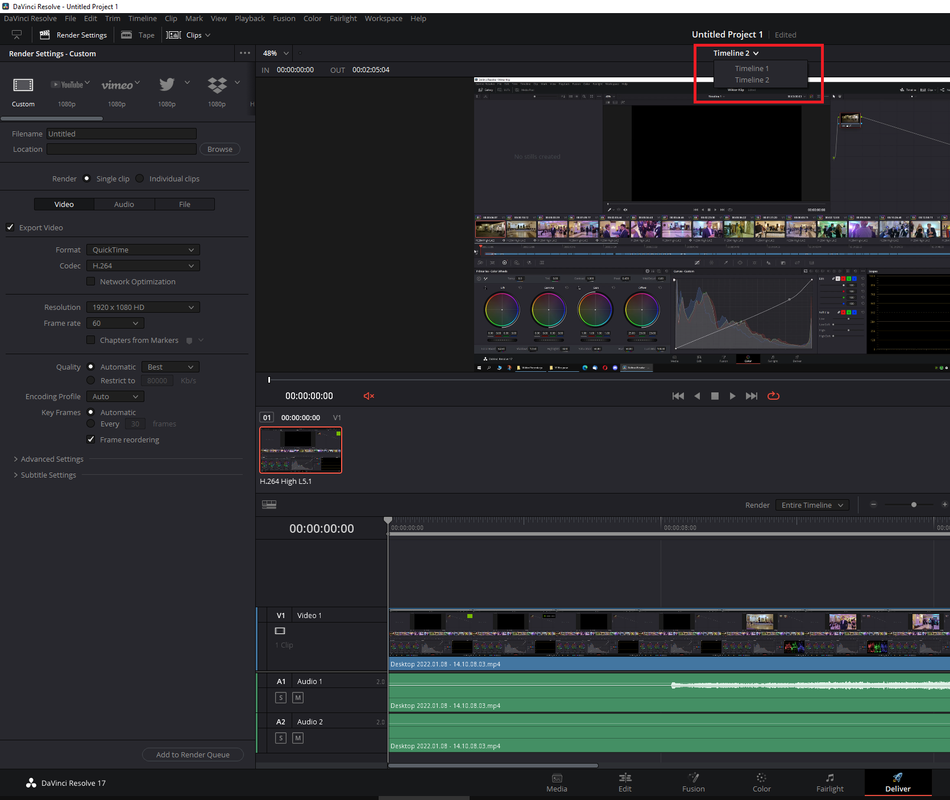The width and height of the screenshot is (950, 800).
Task: Click the Clips toolbar icon
Action: coord(174,35)
